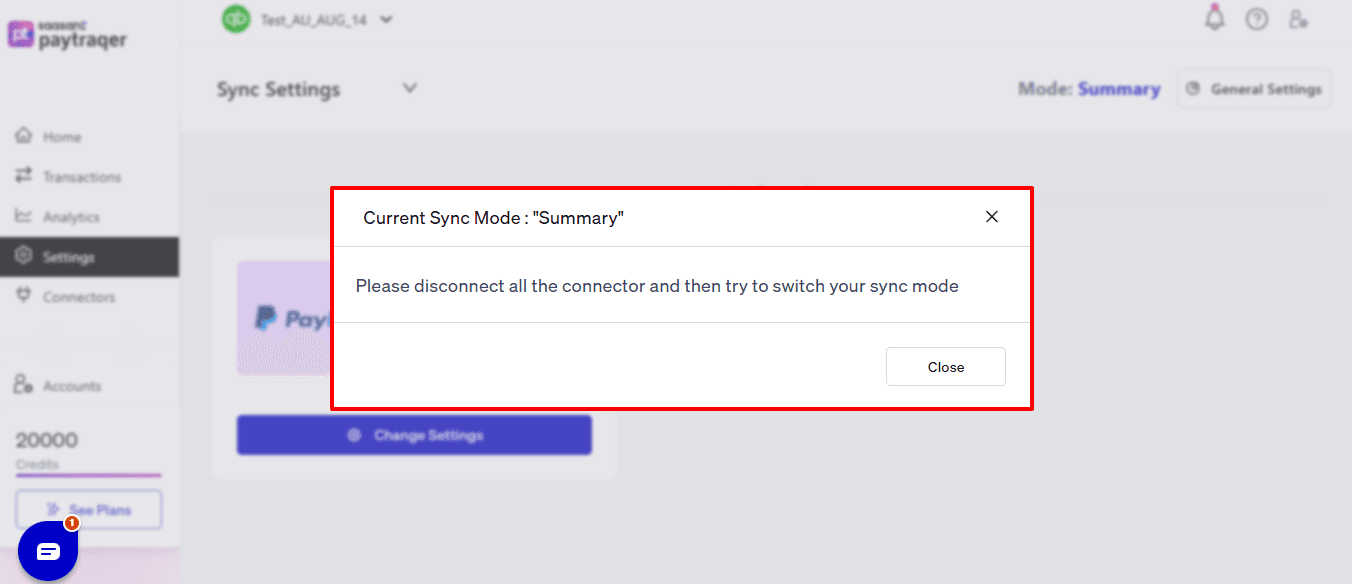Open the user profile icon top right
The image size is (1352, 584).
pyautogui.click(x=1298, y=19)
